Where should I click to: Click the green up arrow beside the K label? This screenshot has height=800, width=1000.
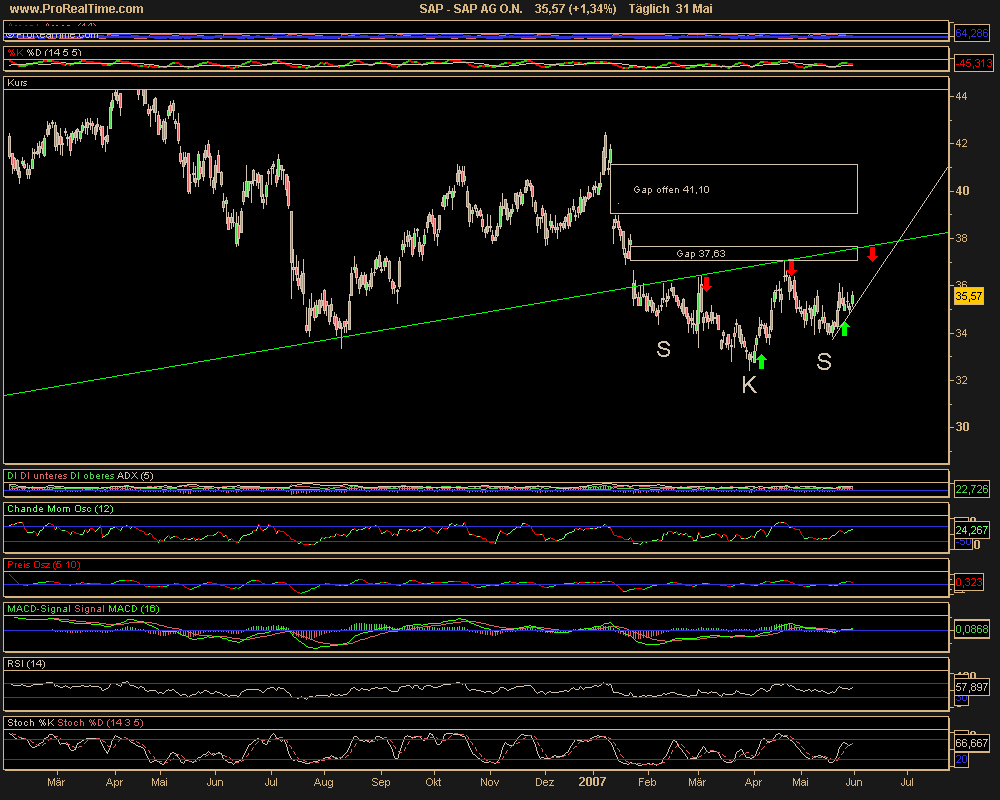point(761,361)
